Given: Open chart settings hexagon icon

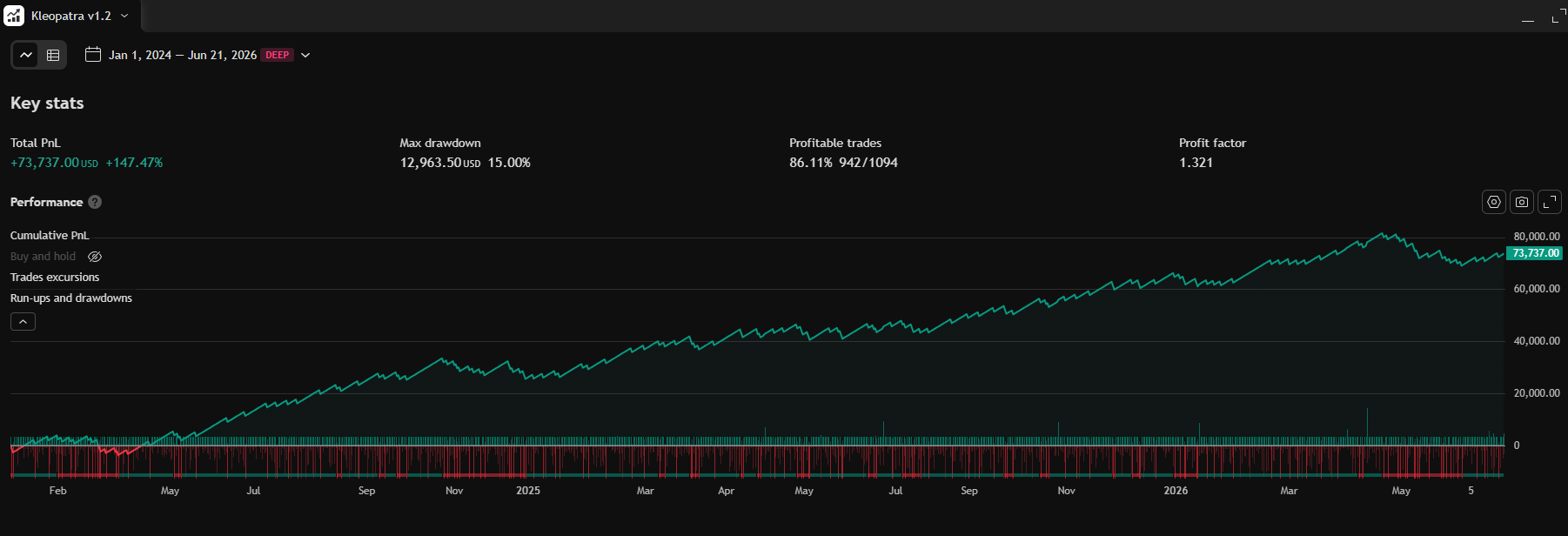Looking at the screenshot, I should pos(1494,202).
